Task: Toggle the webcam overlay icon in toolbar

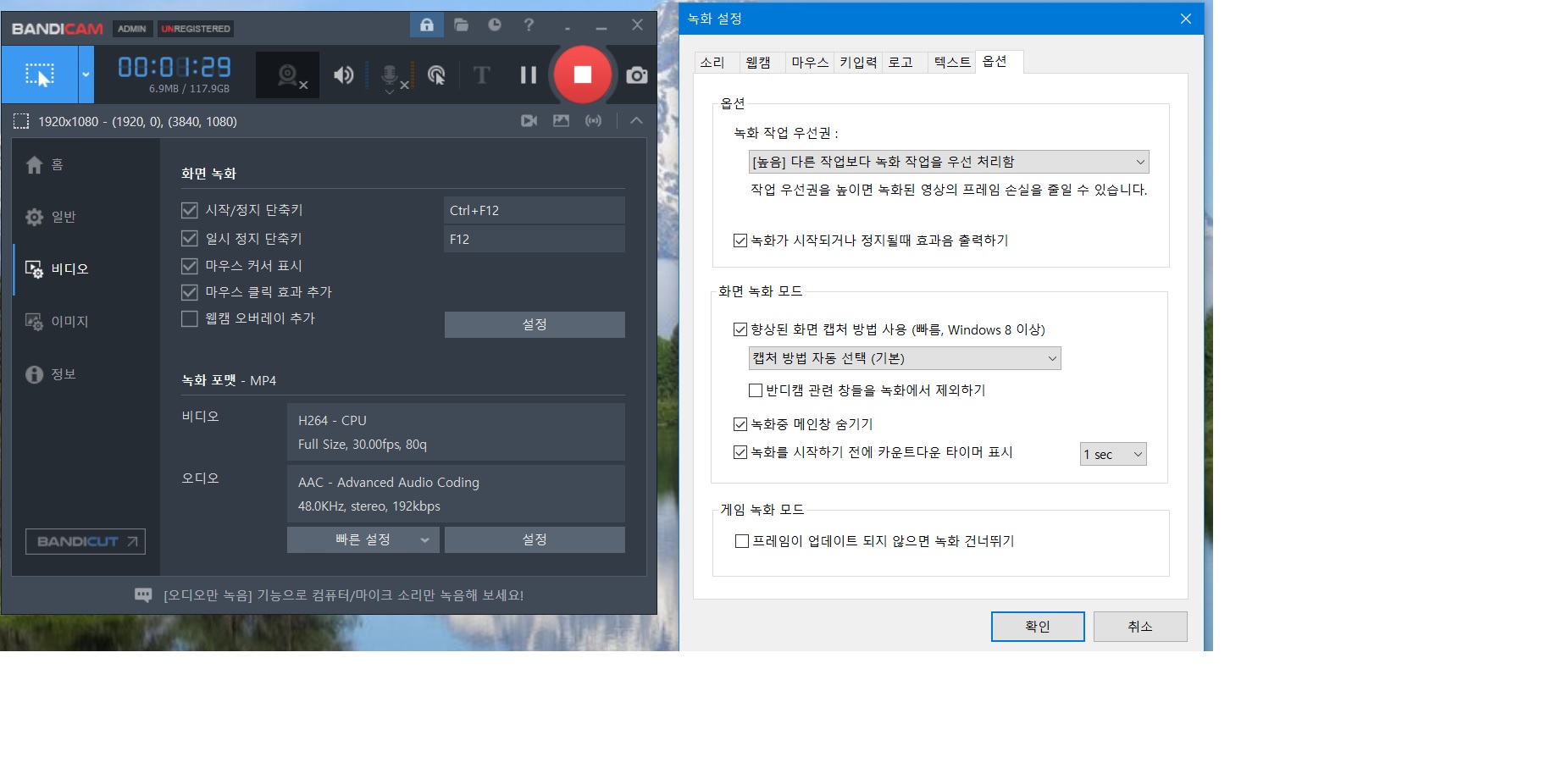Action: click(288, 75)
